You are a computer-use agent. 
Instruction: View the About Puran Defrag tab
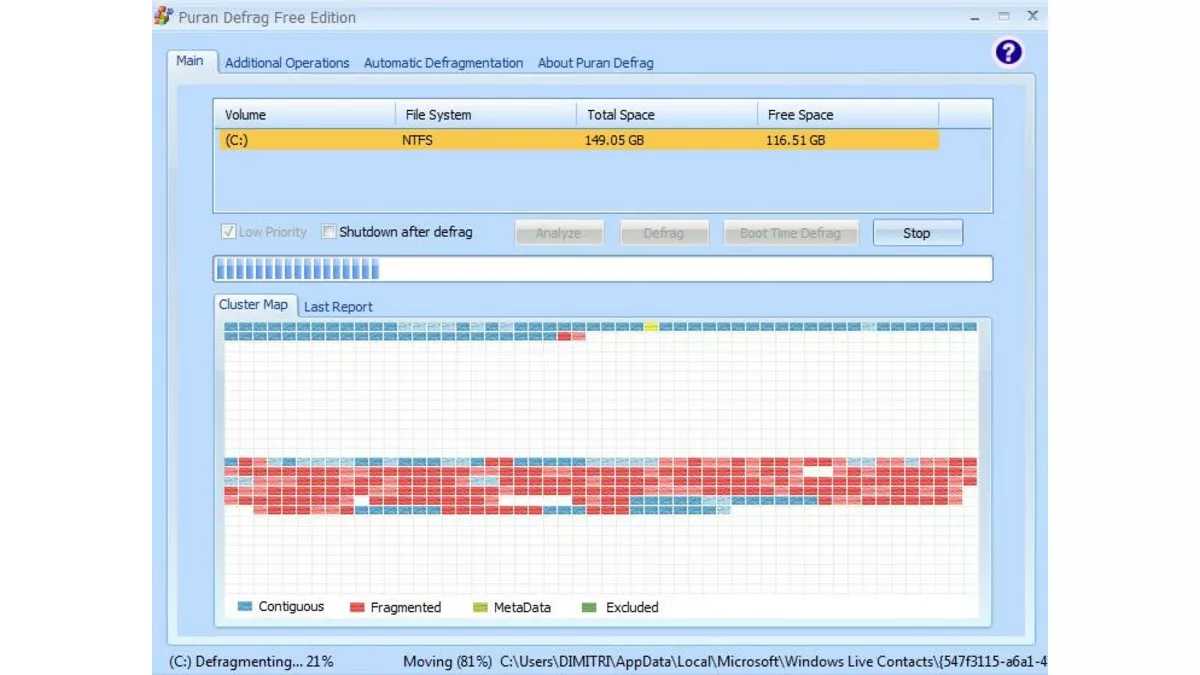tap(595, 62)
